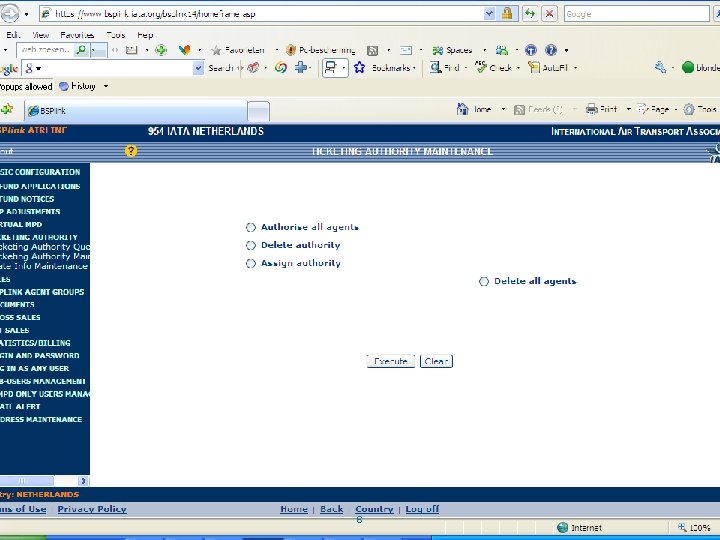Open the Help menu
The width and height of the screenshot is (720, 540).
145,35
